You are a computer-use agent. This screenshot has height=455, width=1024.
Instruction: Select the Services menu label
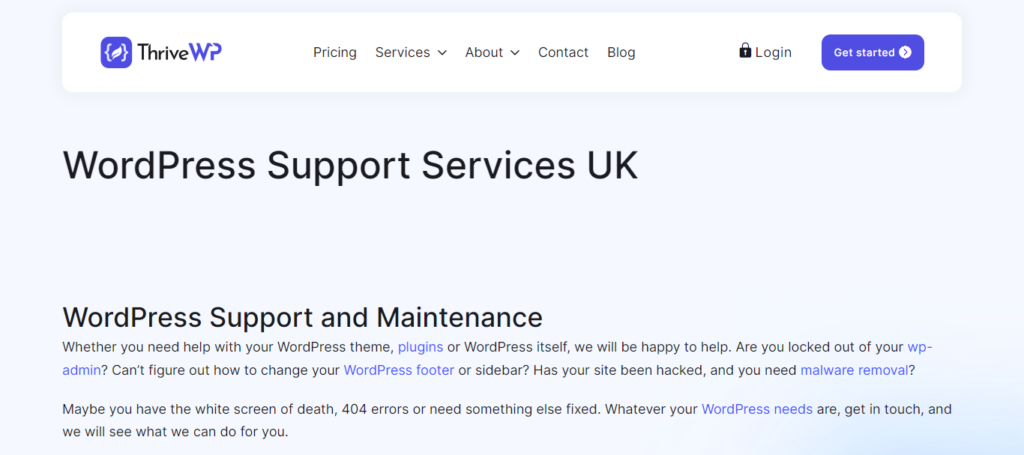(x=402, y=52)
